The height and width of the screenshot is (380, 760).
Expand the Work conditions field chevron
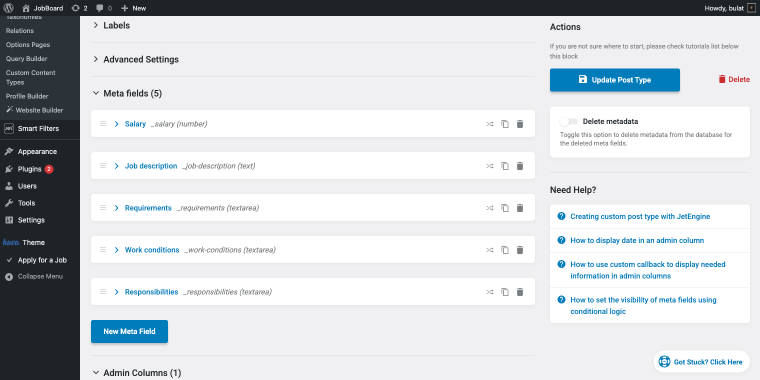pyautogui.click(x=116, y=250)
